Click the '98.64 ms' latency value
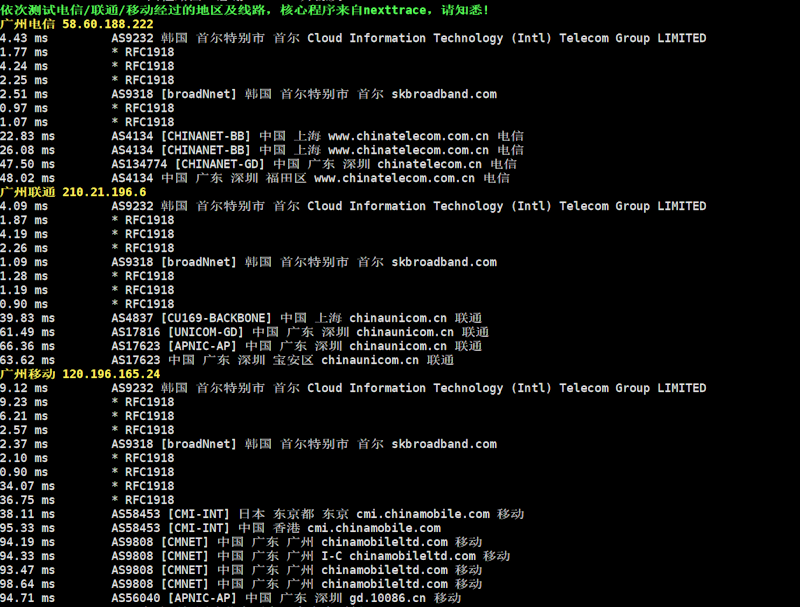This screenshot has height=607, width=800. (28, 584)
